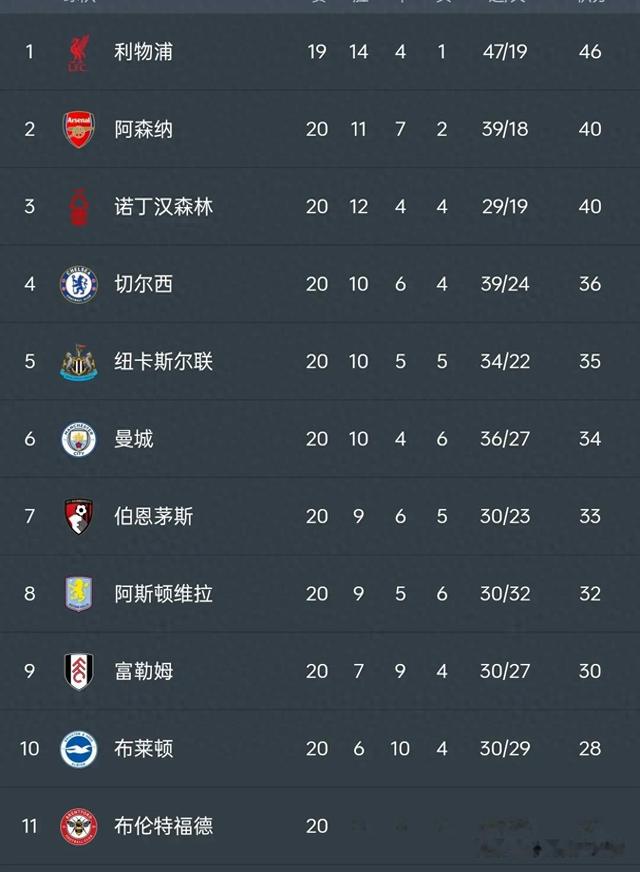The height and width of the screenshot is (872, 640).
Task: Click the Arsenal club crest
Action: tap(78, 129)
